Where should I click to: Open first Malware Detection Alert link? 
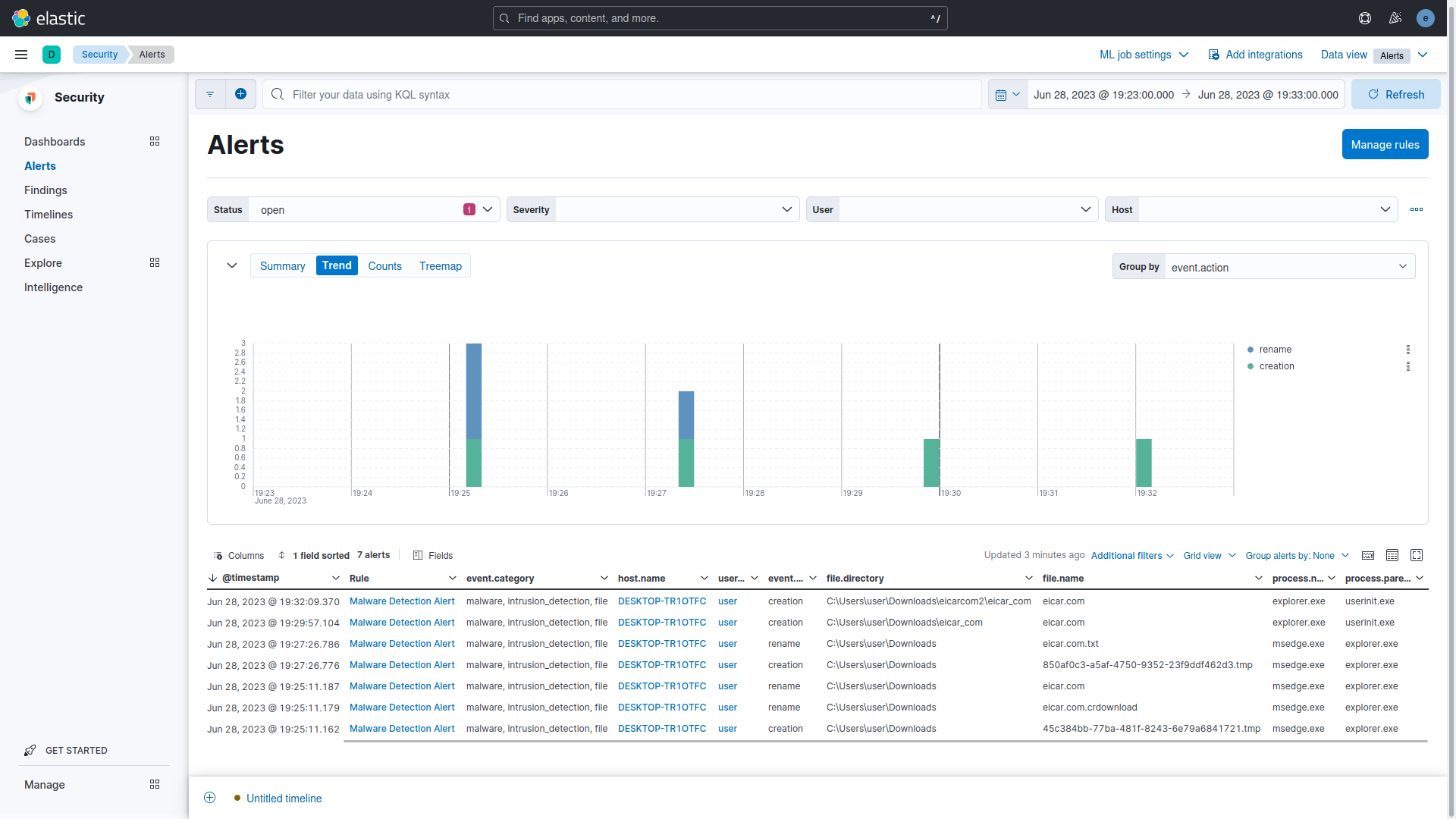[x=402, y=601]
